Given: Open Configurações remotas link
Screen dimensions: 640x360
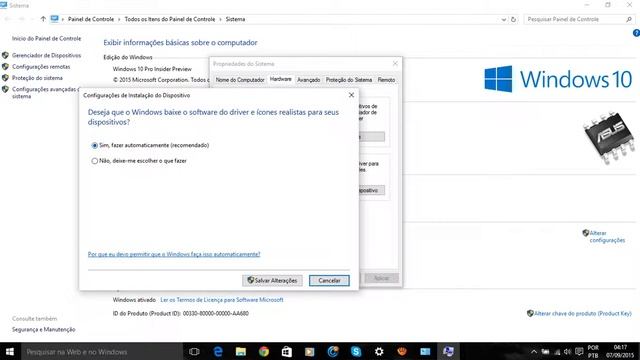Looking at the screenshot, I should pos(41,67).
